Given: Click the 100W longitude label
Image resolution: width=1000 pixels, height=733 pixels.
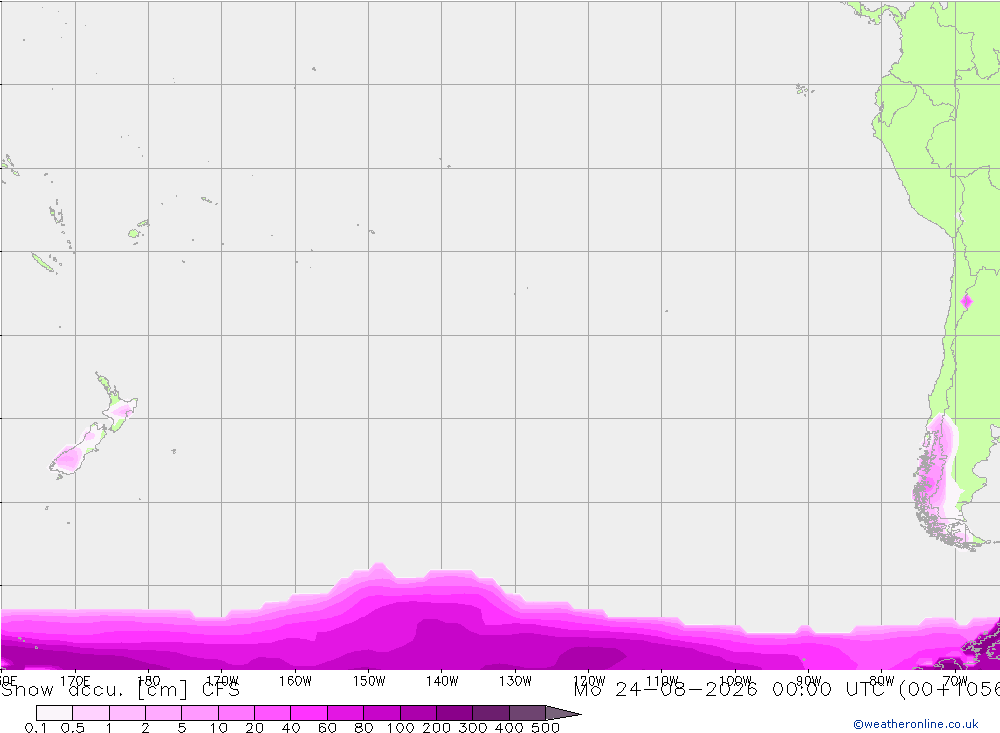Looking at the screenshot, I should (735, 681).
